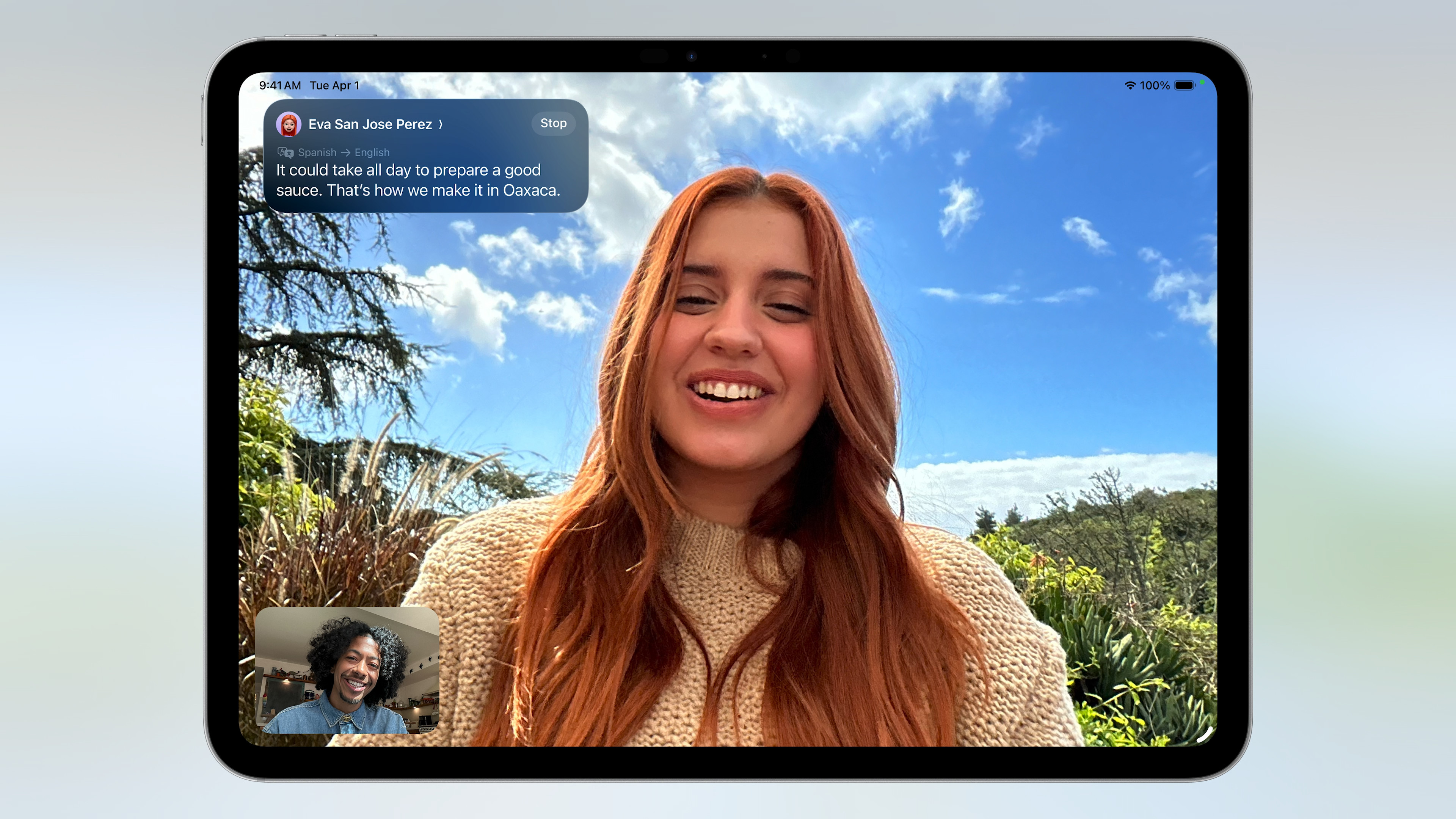Screen dimensions: 1456x819
Task: Tap the curved corner handle bottom right
Action: [x=1205, y=734]
